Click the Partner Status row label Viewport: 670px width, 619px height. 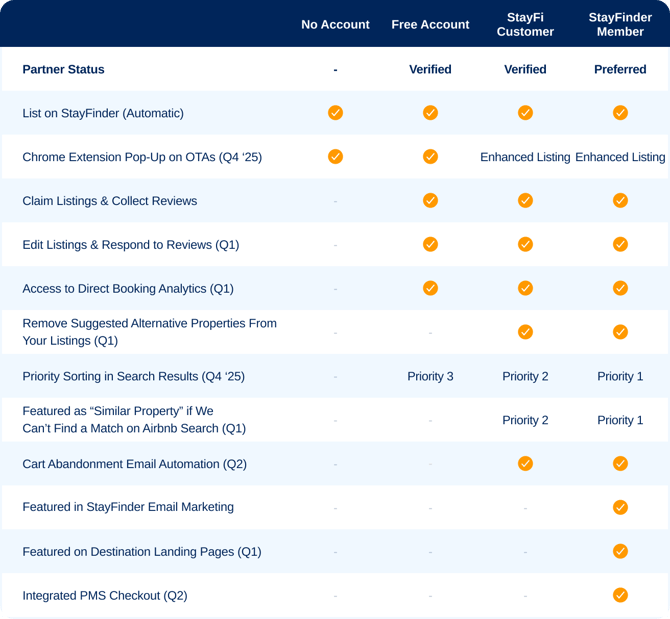coord(63,69)
